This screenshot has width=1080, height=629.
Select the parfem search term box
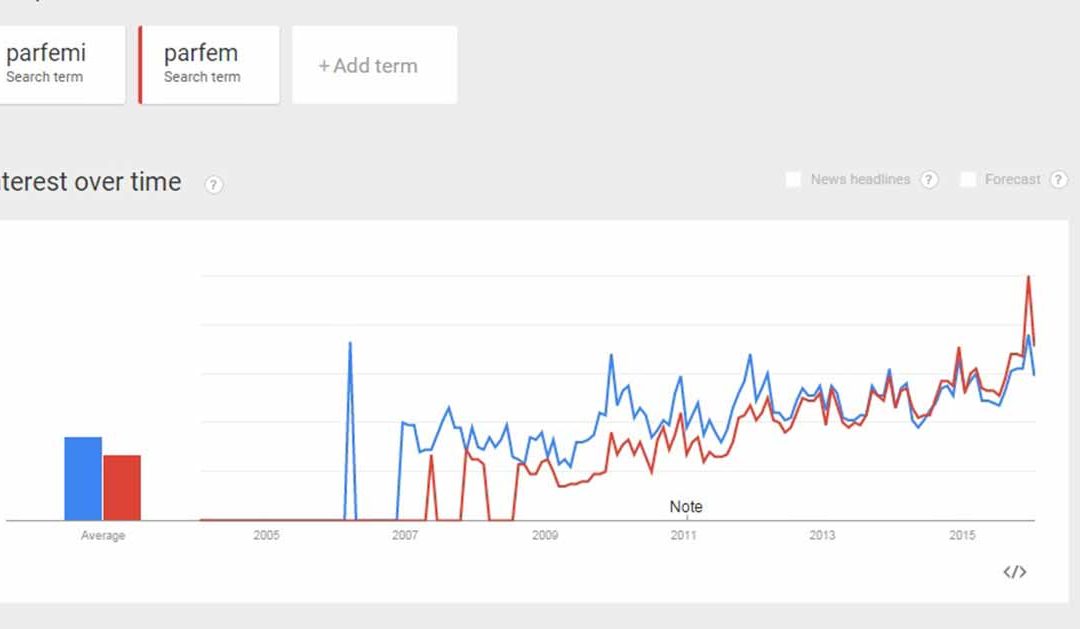(209, 65)
